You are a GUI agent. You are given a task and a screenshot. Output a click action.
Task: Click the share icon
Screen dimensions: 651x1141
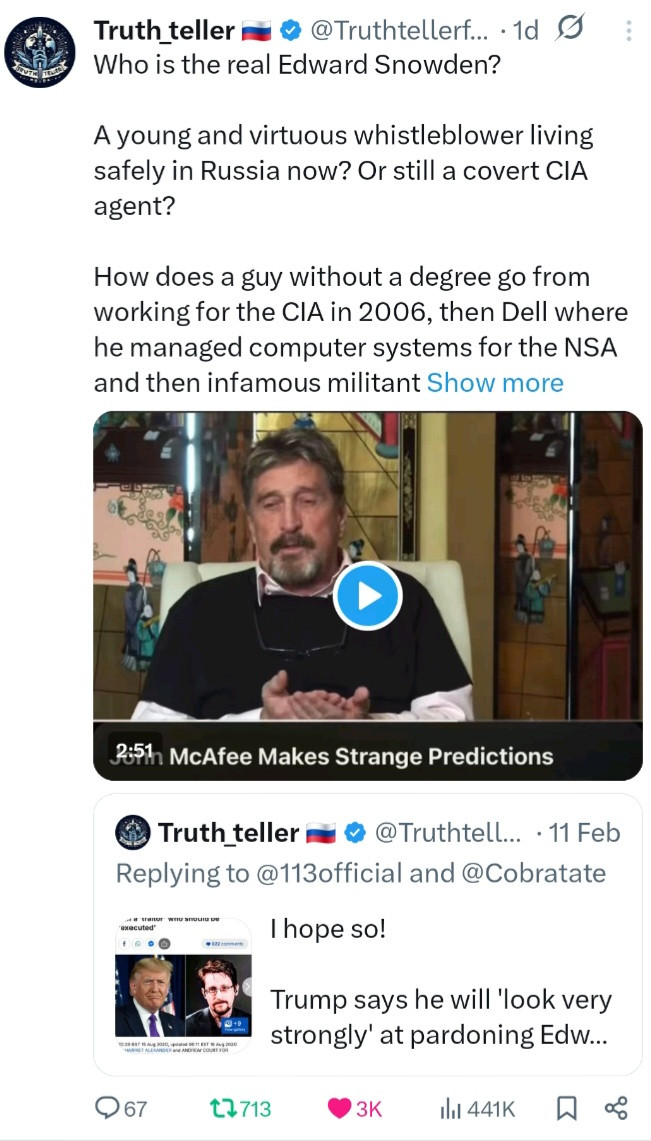pyautogui.click(x=615, y=1107)
